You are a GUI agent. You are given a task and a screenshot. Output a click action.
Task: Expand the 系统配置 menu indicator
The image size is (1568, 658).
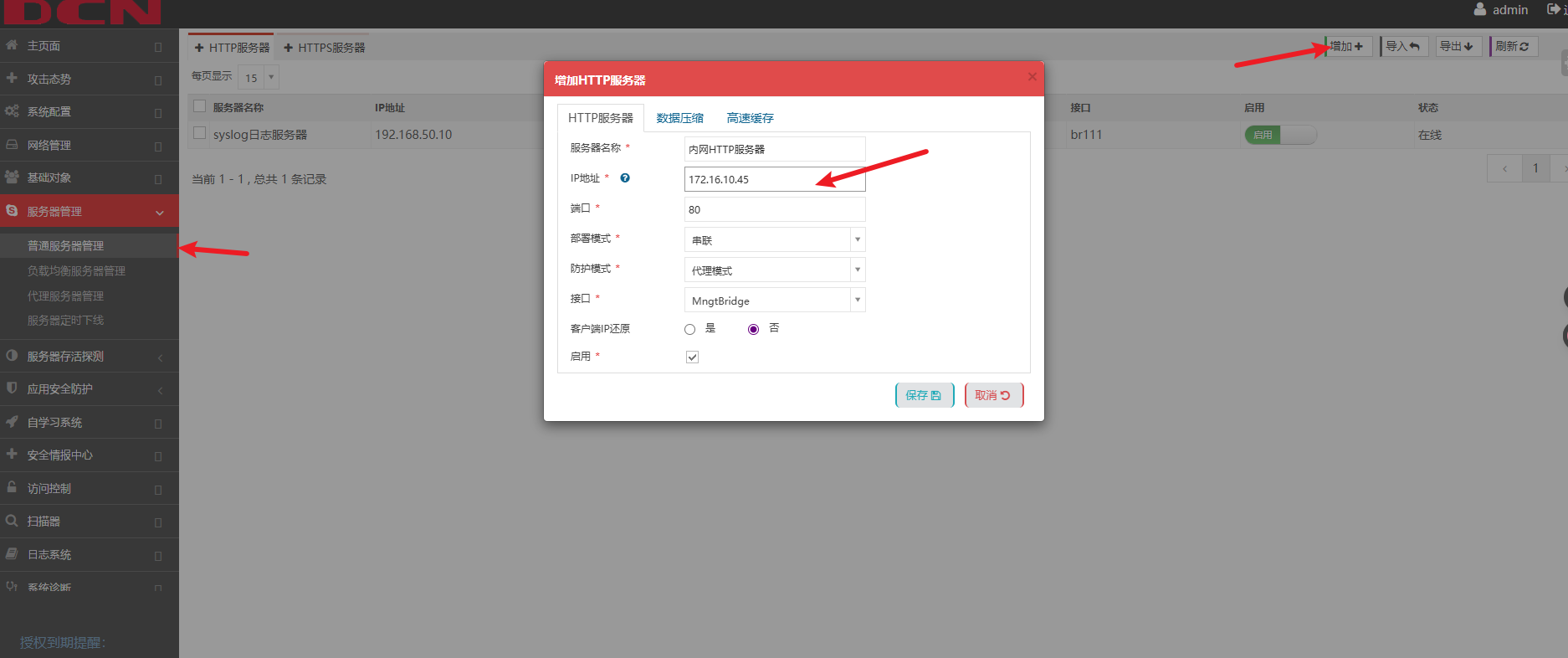tap(158, 113)
